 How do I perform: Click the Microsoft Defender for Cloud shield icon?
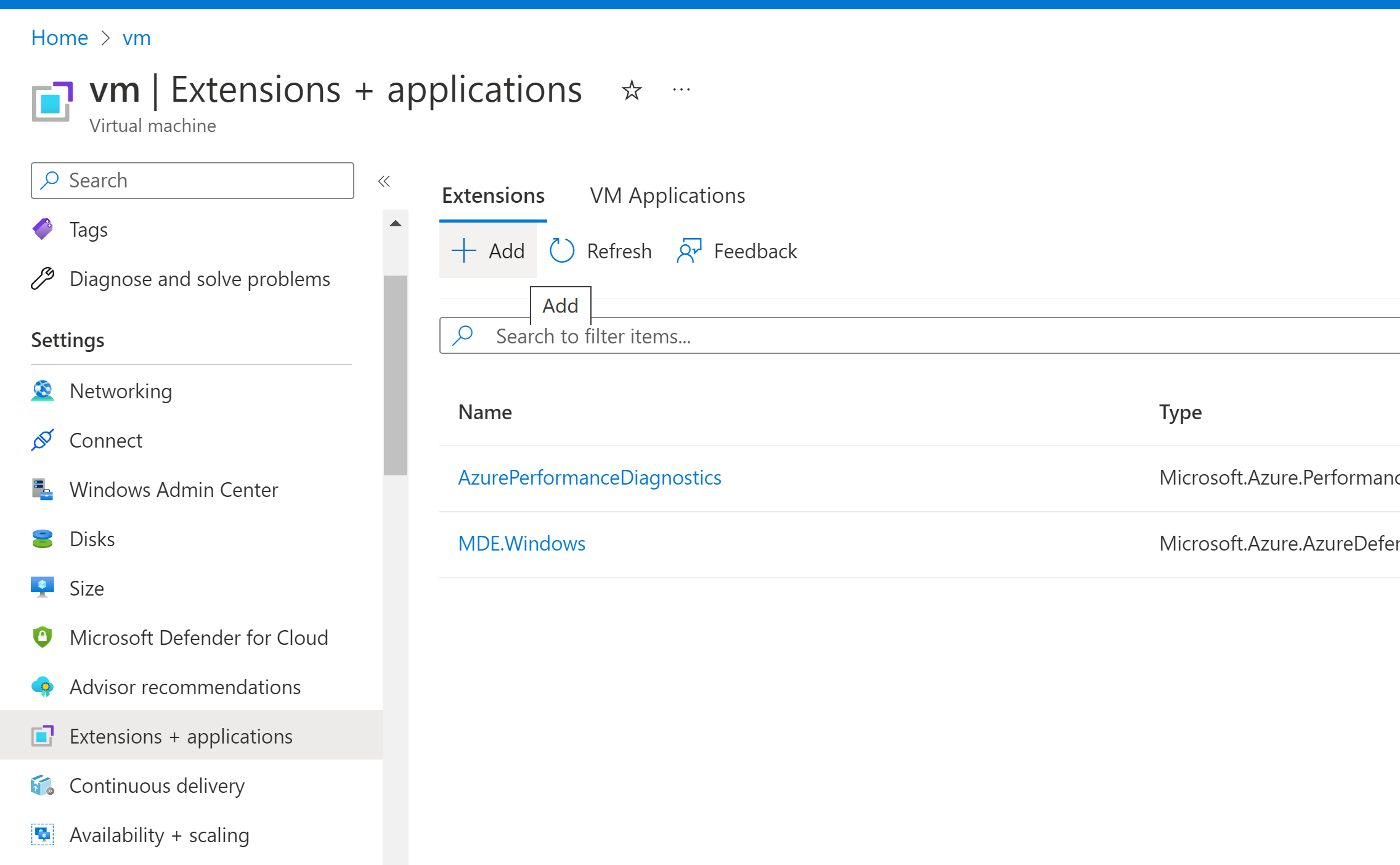tap(42, 637)
